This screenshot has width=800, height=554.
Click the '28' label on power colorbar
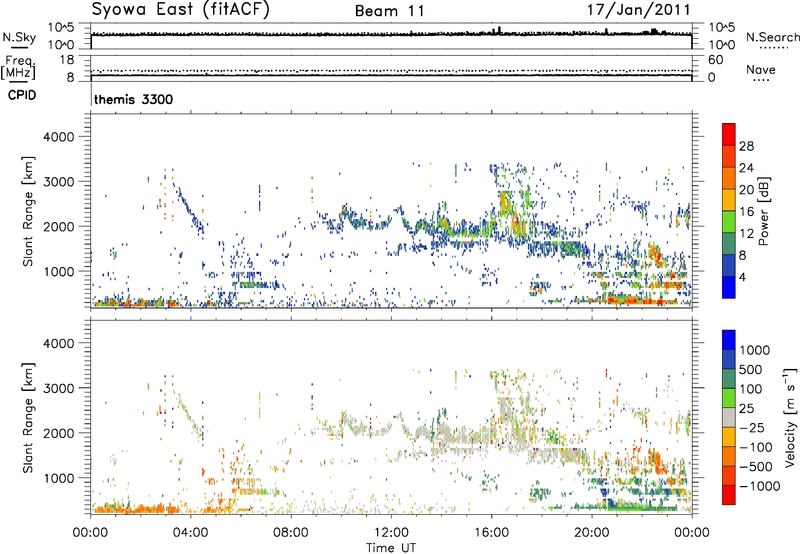pyautogui.click(x=746, y=146)
